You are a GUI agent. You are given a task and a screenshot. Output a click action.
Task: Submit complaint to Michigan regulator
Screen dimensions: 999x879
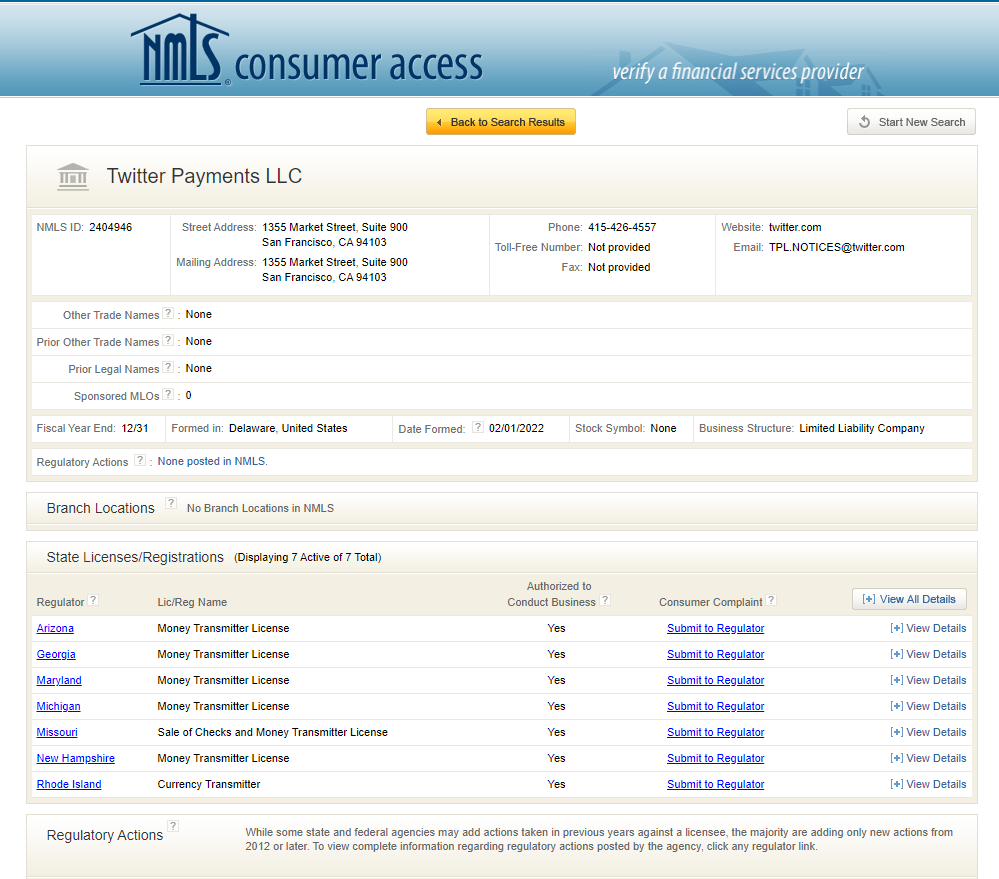[715, 706]
